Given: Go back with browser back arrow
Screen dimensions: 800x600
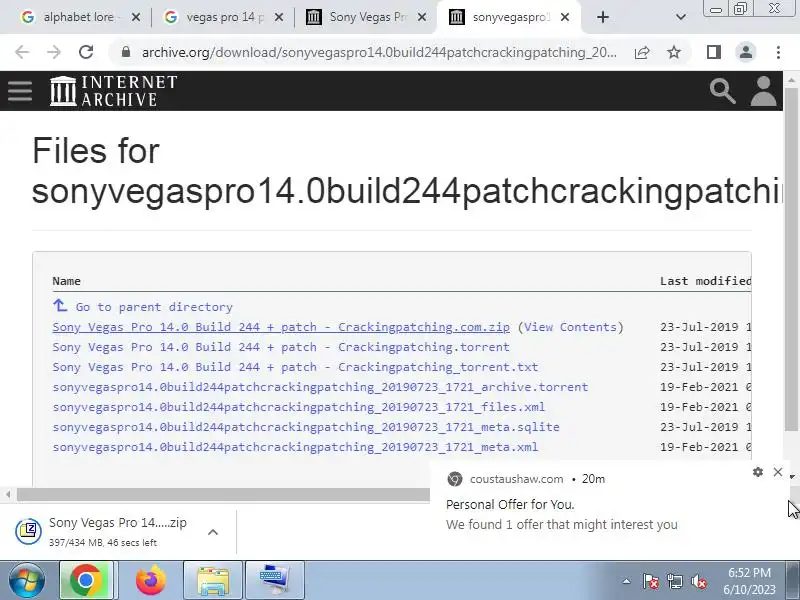Looking at the screenshot, I should pos(22,52).
